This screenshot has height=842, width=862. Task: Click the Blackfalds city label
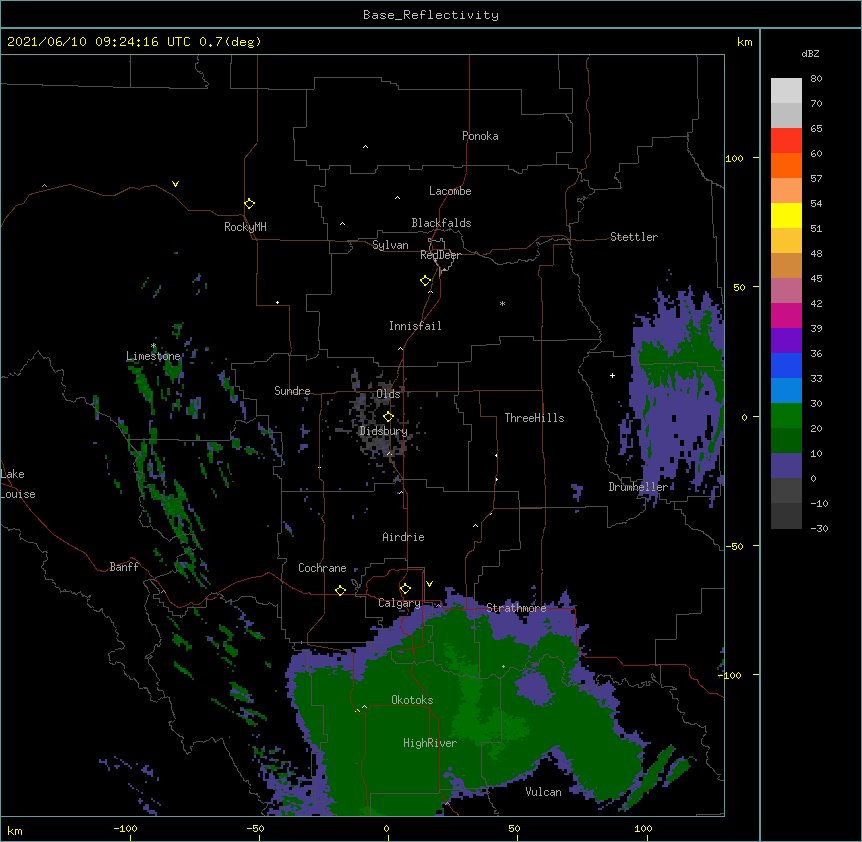tap(441, 223)
